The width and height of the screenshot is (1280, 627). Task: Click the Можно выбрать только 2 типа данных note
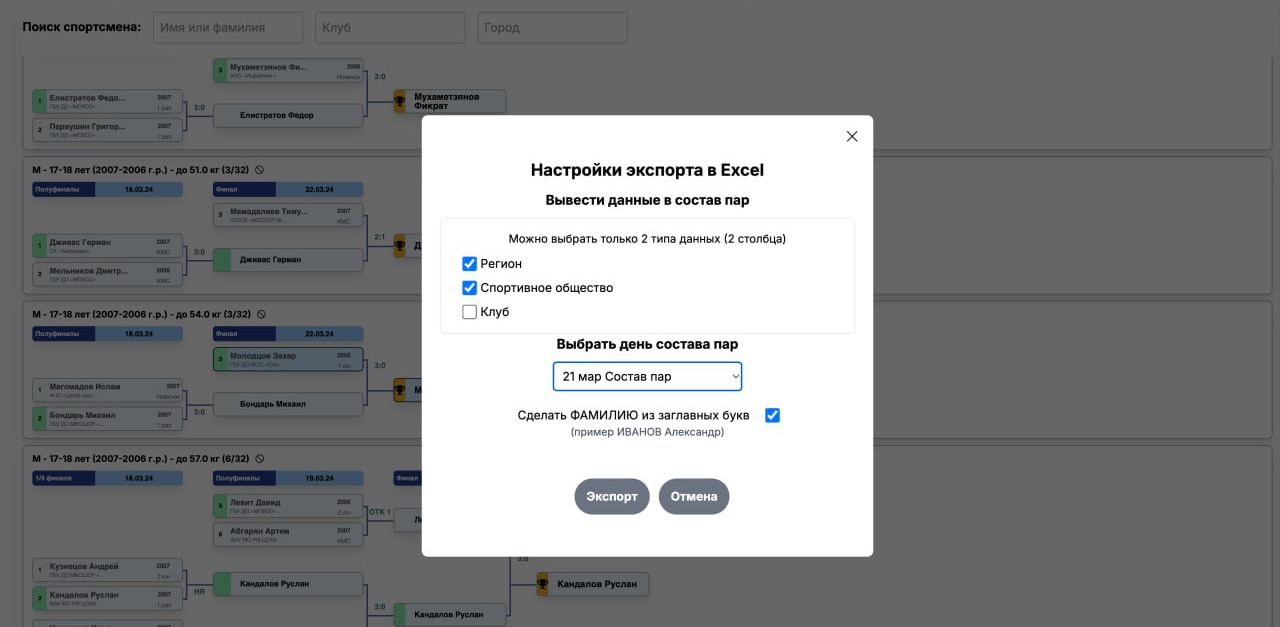point(647,239)
